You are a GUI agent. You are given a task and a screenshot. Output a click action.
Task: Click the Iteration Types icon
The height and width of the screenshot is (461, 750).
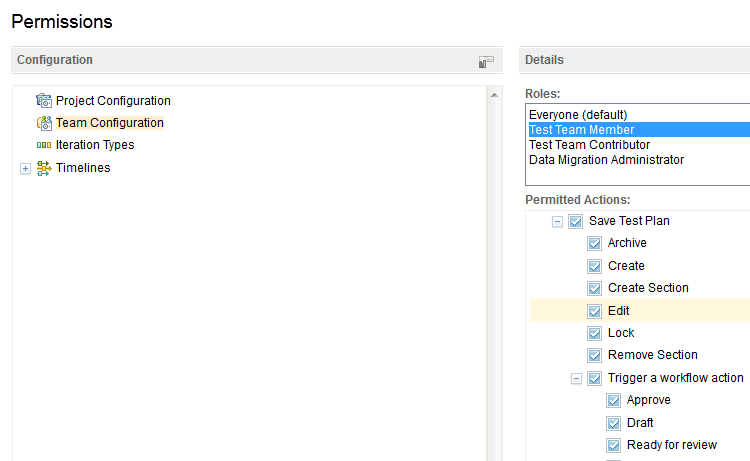pos(43,145)
